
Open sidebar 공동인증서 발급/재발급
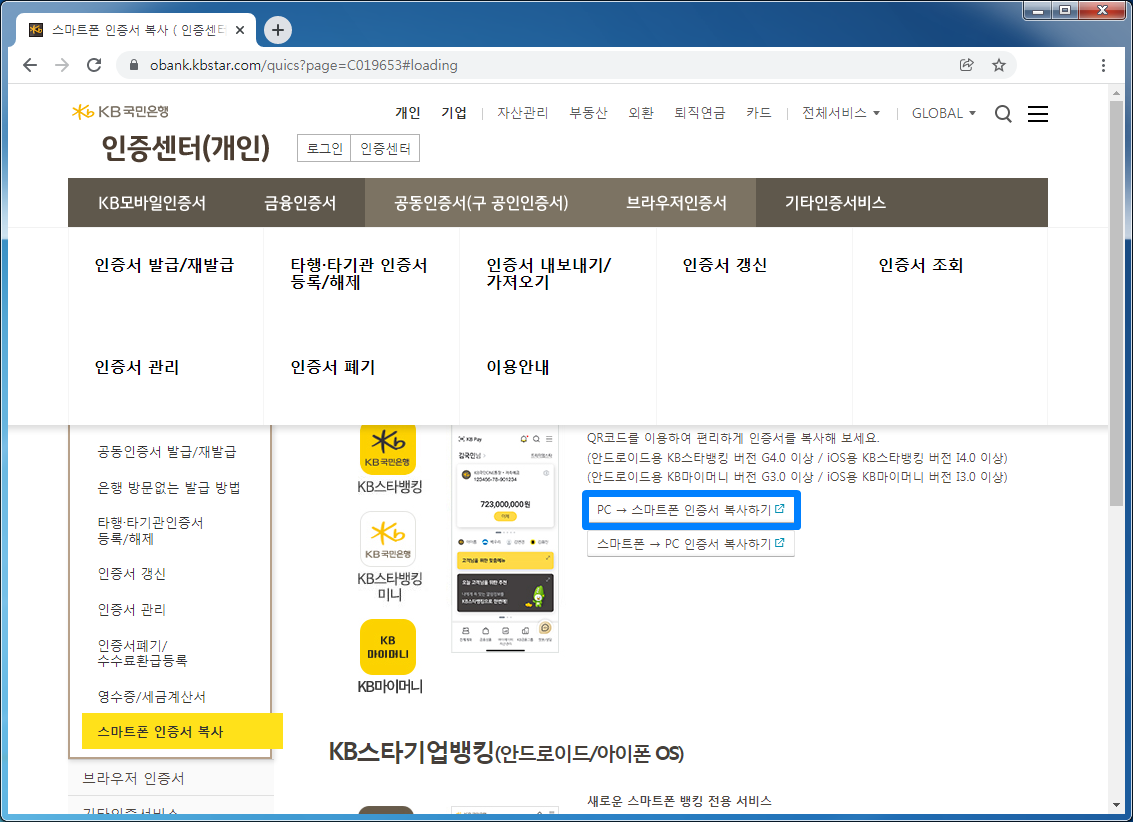[167, 452]
